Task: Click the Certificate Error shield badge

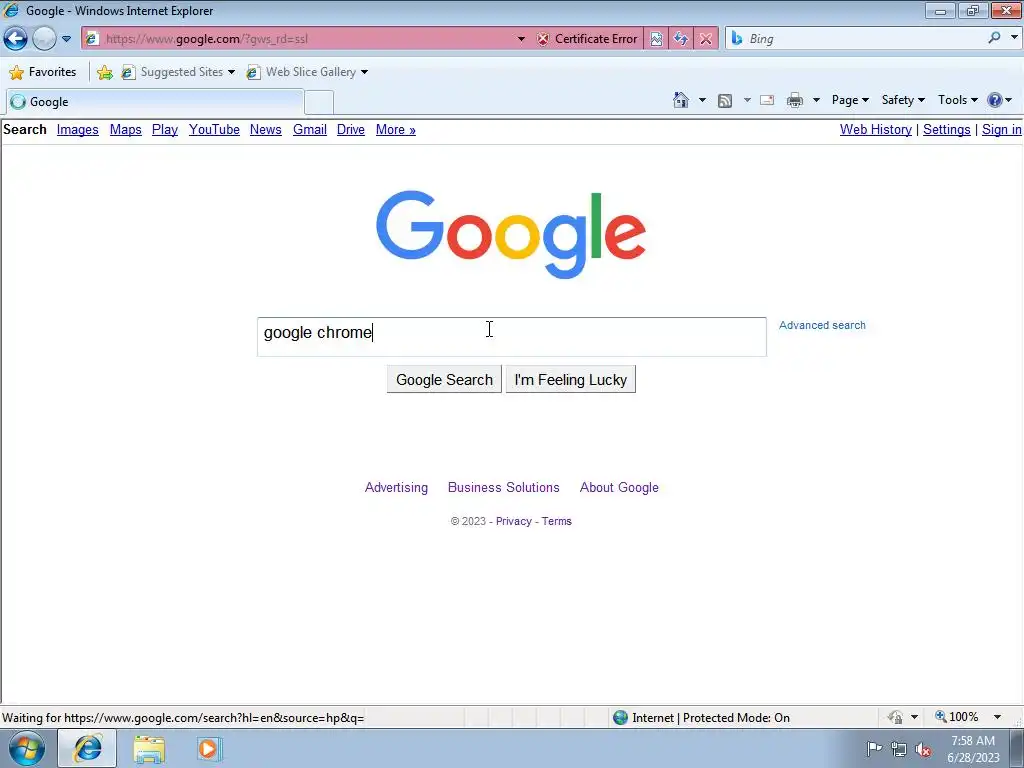Action: [x=587, y=39]
